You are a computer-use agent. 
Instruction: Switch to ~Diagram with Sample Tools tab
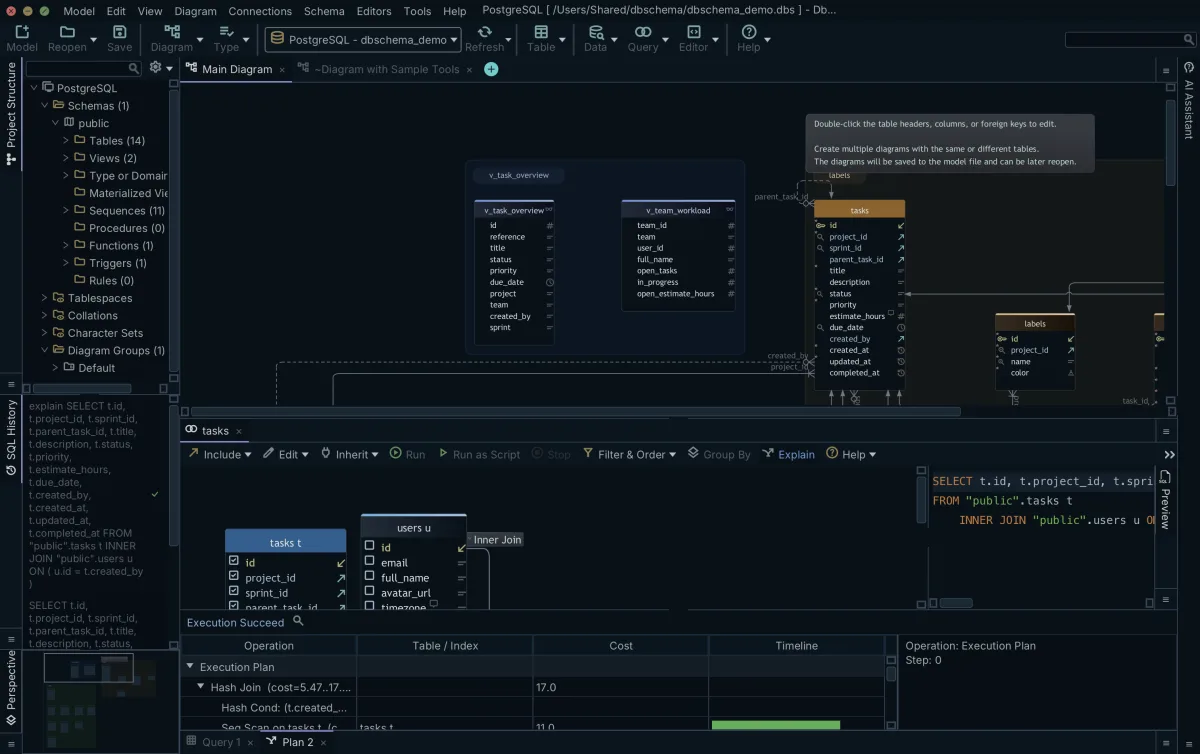(x=387, y=69)
